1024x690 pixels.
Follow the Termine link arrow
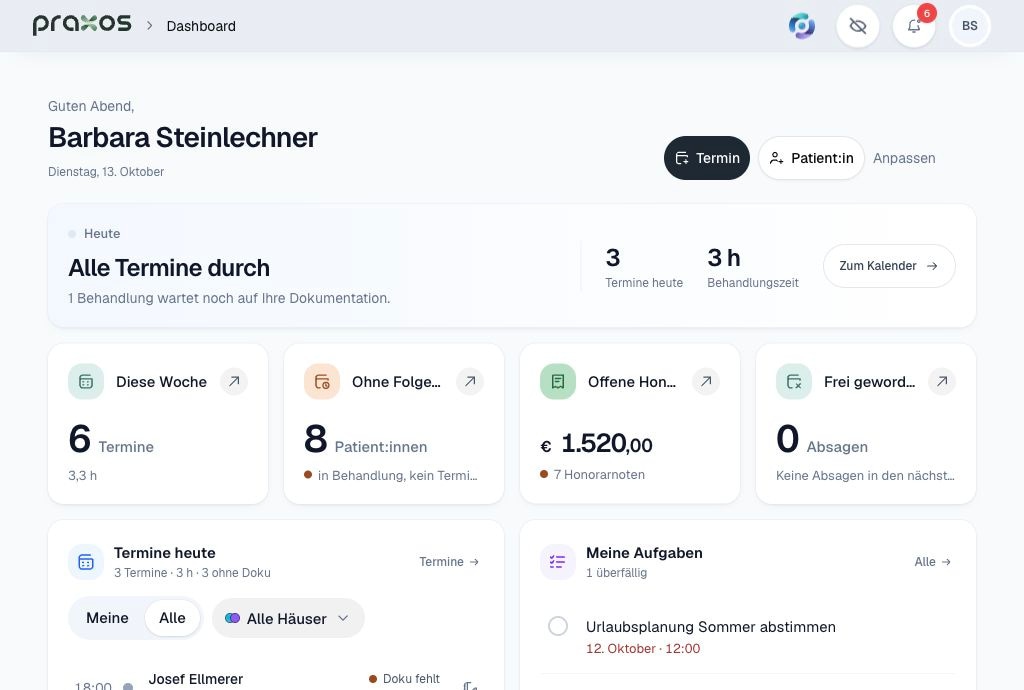449,561
